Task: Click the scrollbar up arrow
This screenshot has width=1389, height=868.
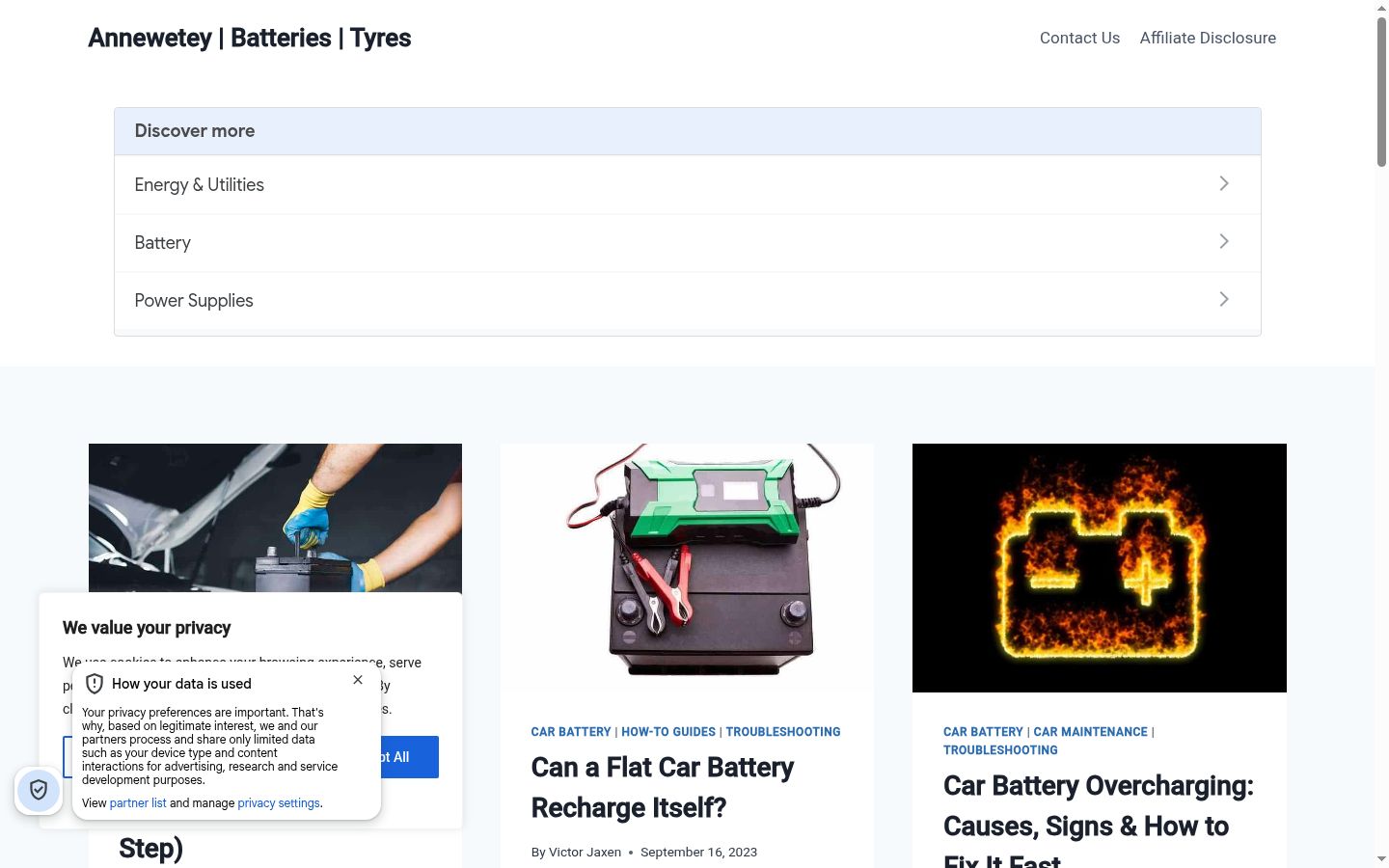Action: click(1381, 8)
